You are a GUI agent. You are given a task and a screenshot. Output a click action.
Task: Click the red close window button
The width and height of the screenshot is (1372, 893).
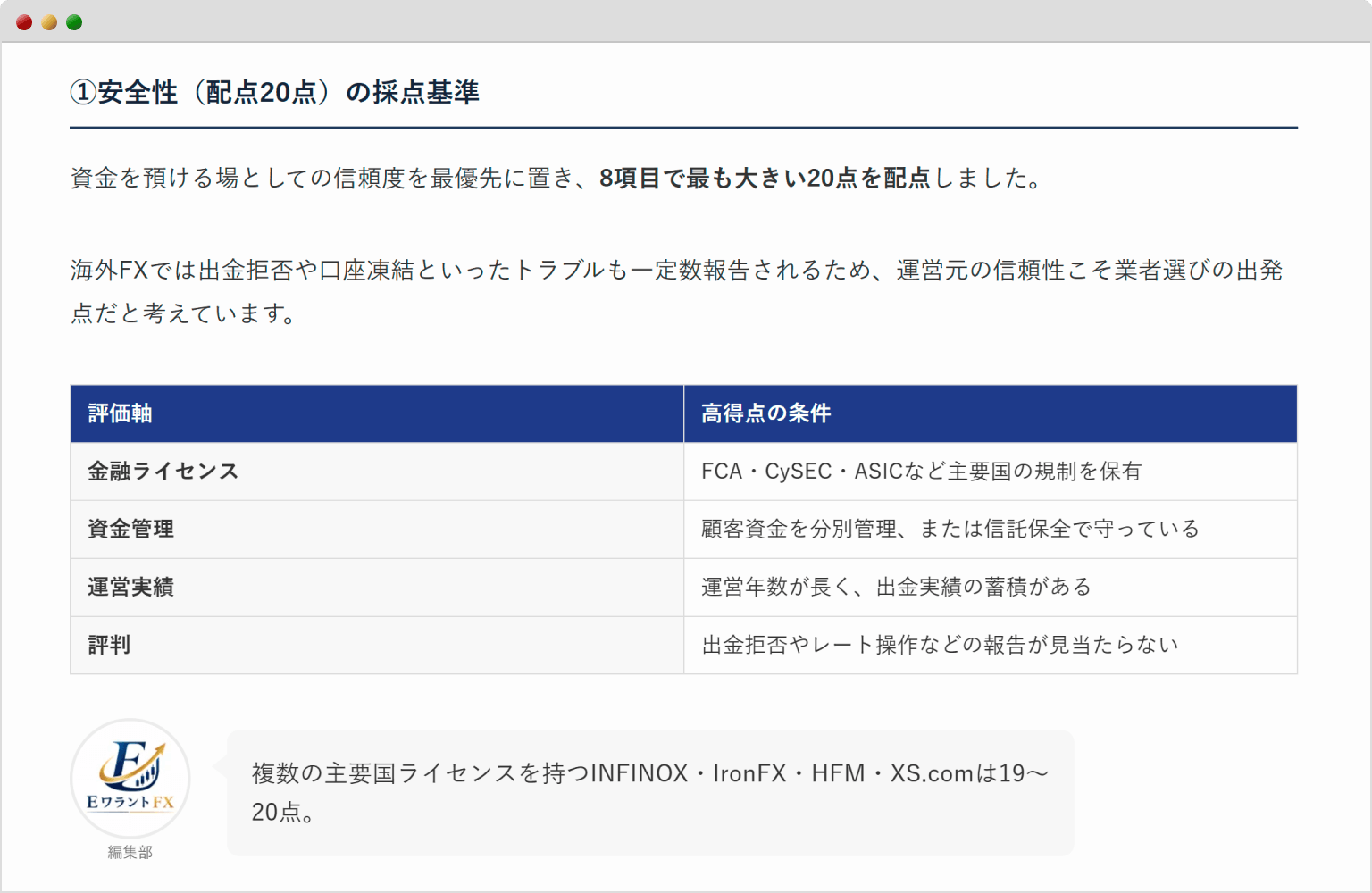[x=24, y=22]
